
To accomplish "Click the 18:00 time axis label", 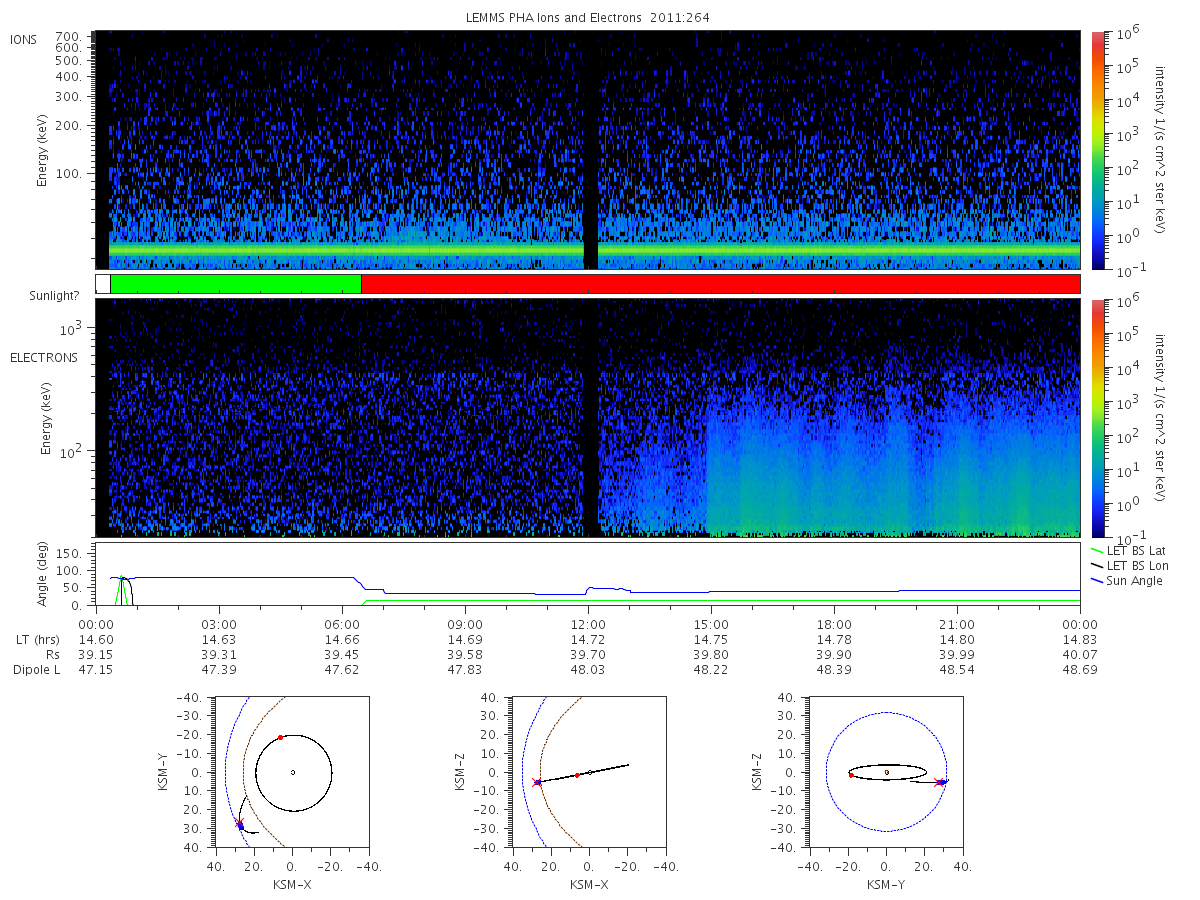I will (834, 622).
